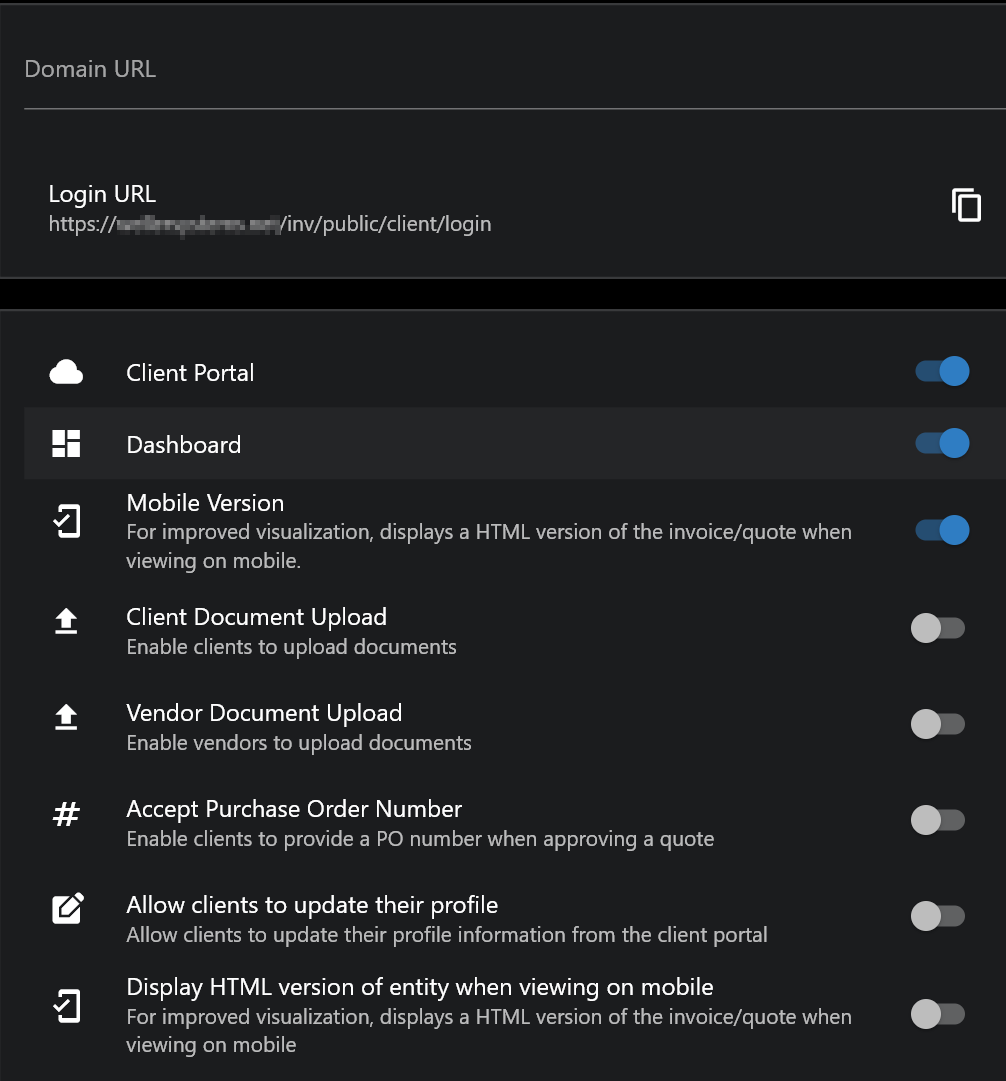The image size is (1006, 1081).
Task: Focus the Domain URL input field
Action: [500, 70]
